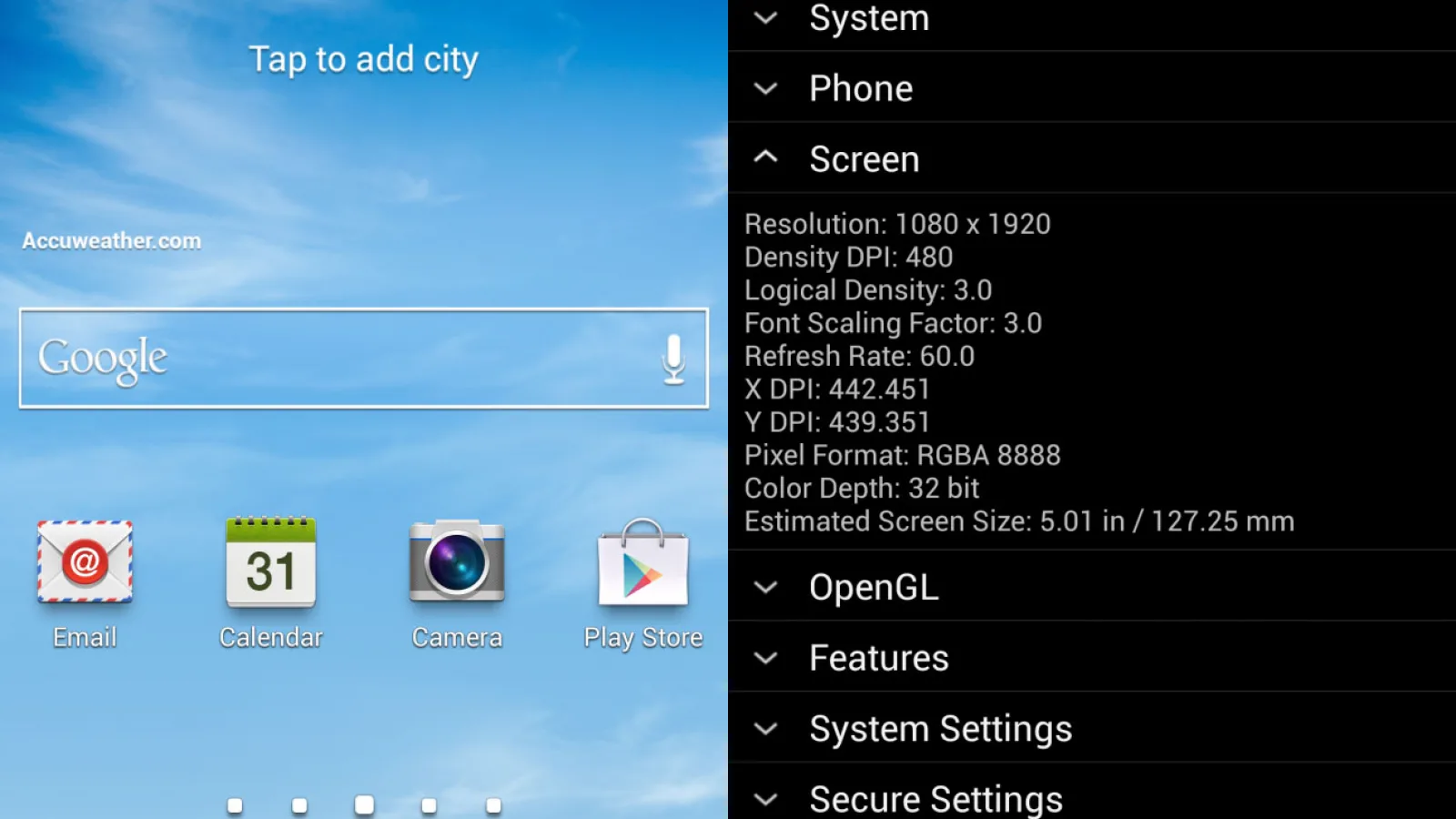Select the Refresh Rate: 60.0 line
This screenshot has width=1456, height=819.
(860, 356)
